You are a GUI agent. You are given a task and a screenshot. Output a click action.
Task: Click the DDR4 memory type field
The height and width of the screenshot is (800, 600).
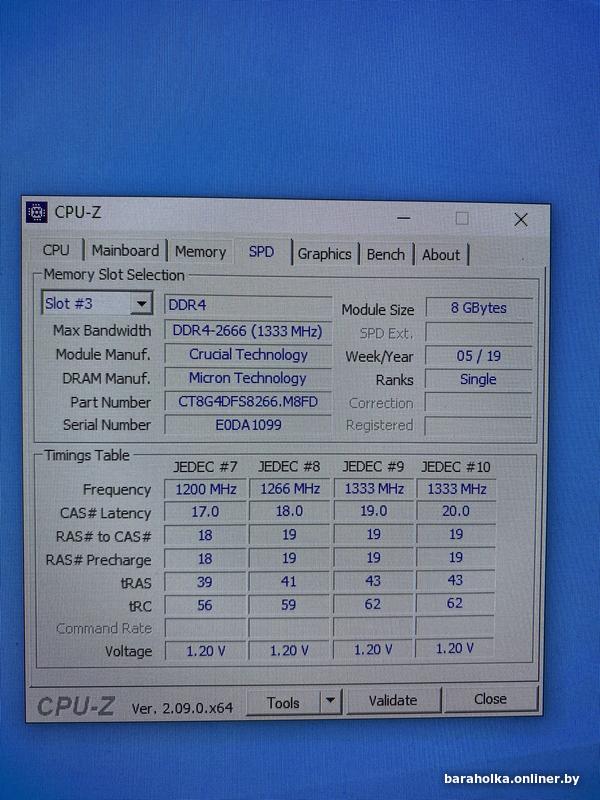(x=248, y=305)
